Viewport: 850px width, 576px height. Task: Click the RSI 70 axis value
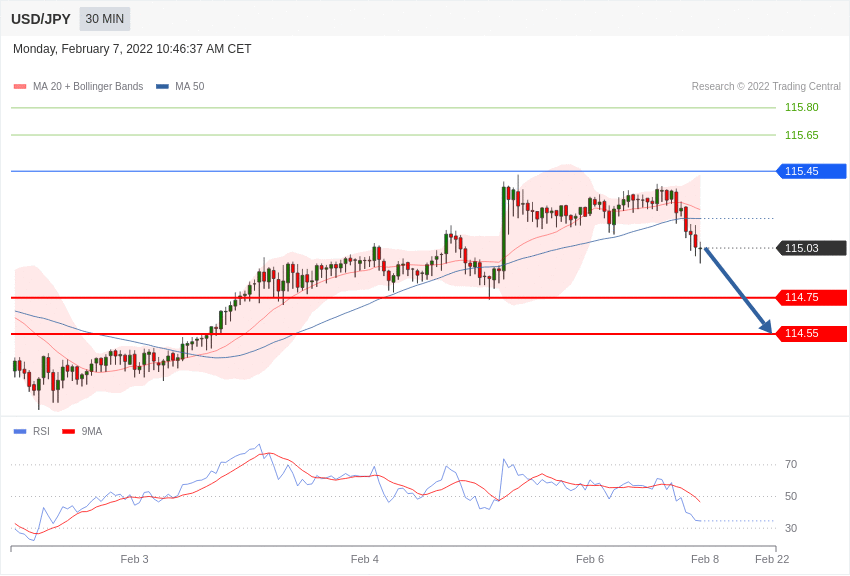(x=791, y=464)
